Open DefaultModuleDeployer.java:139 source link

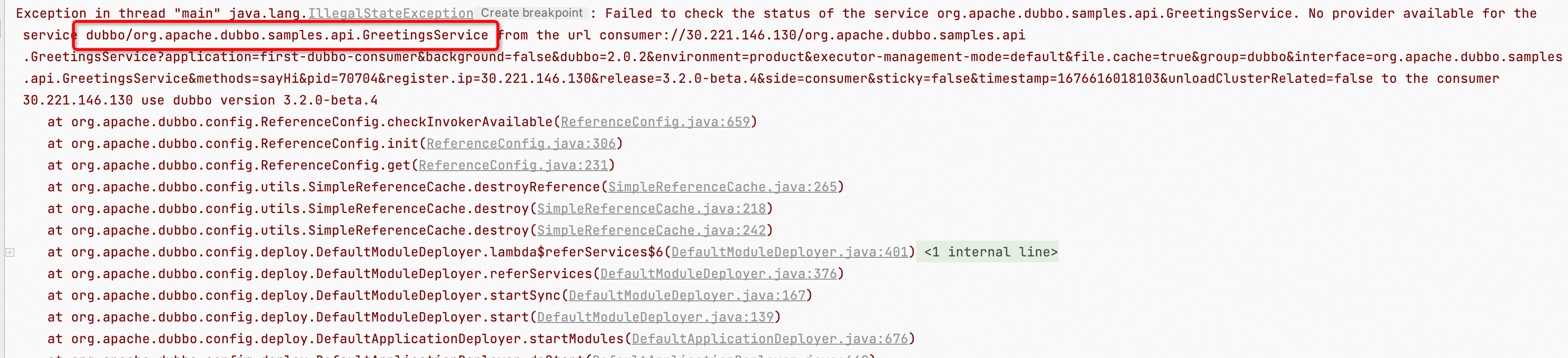[655, 317]
